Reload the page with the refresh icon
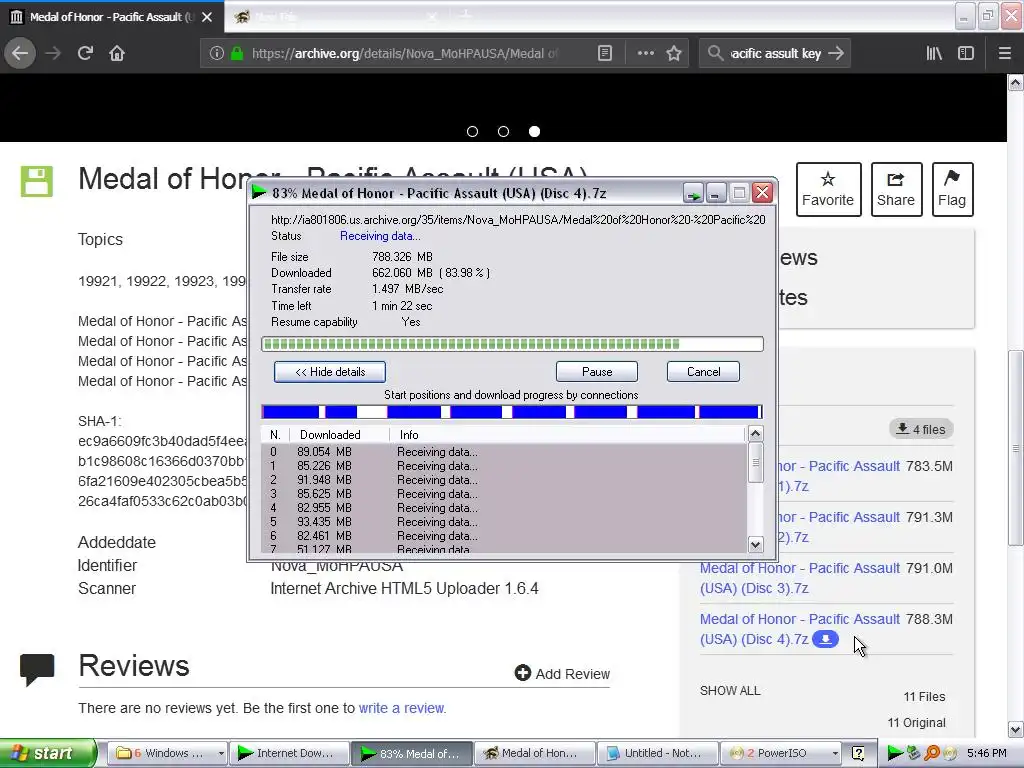Viewport: 1024px width, 768px height. (85, 53)
